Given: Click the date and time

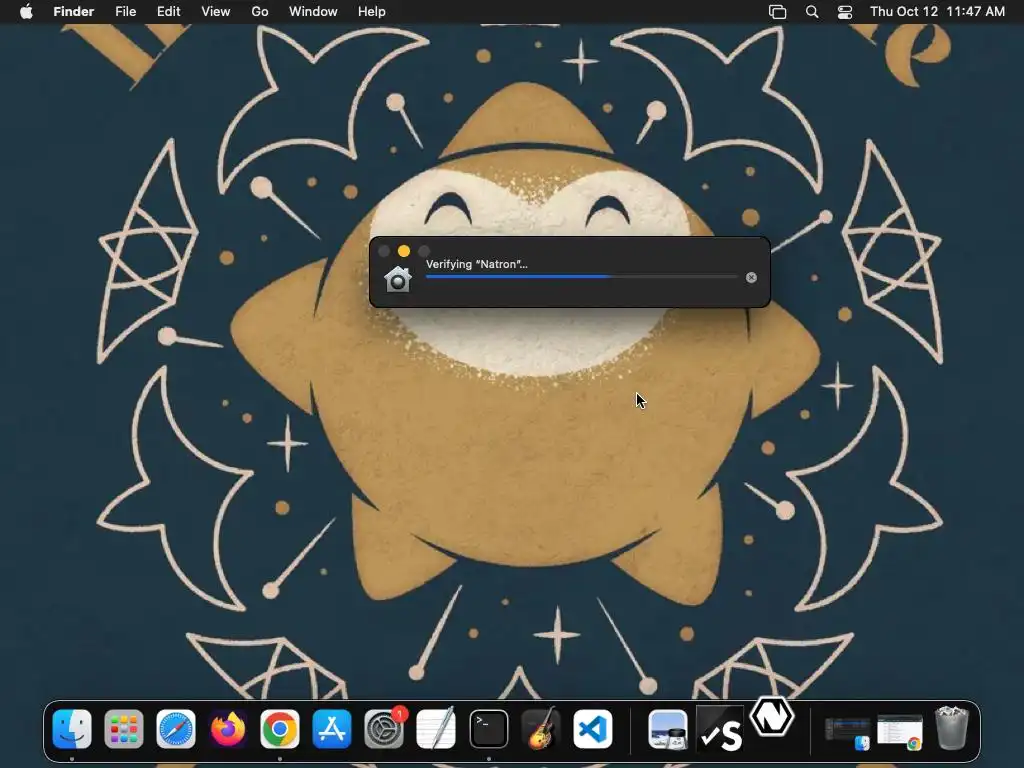Looking at the screenshot, I should point(937,12).
